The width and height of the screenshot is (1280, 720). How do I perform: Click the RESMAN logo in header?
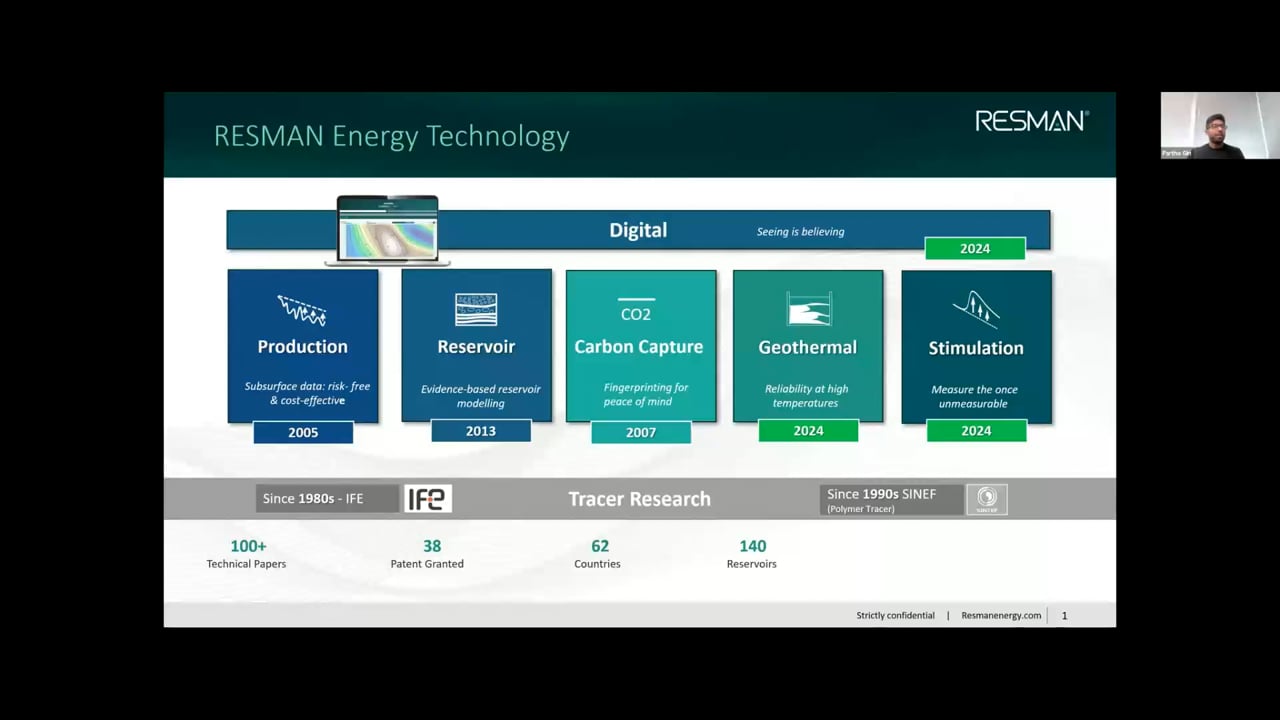1032,121
